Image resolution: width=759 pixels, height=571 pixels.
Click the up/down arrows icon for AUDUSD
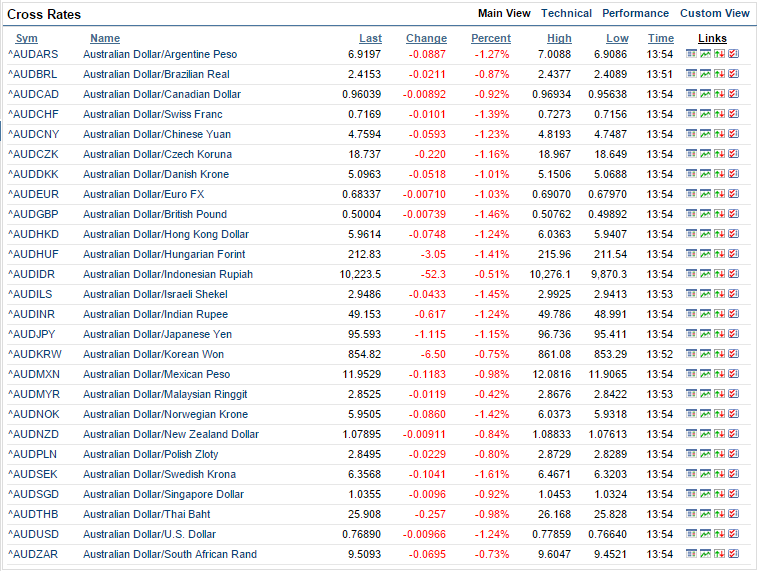(x=719, y=534)
